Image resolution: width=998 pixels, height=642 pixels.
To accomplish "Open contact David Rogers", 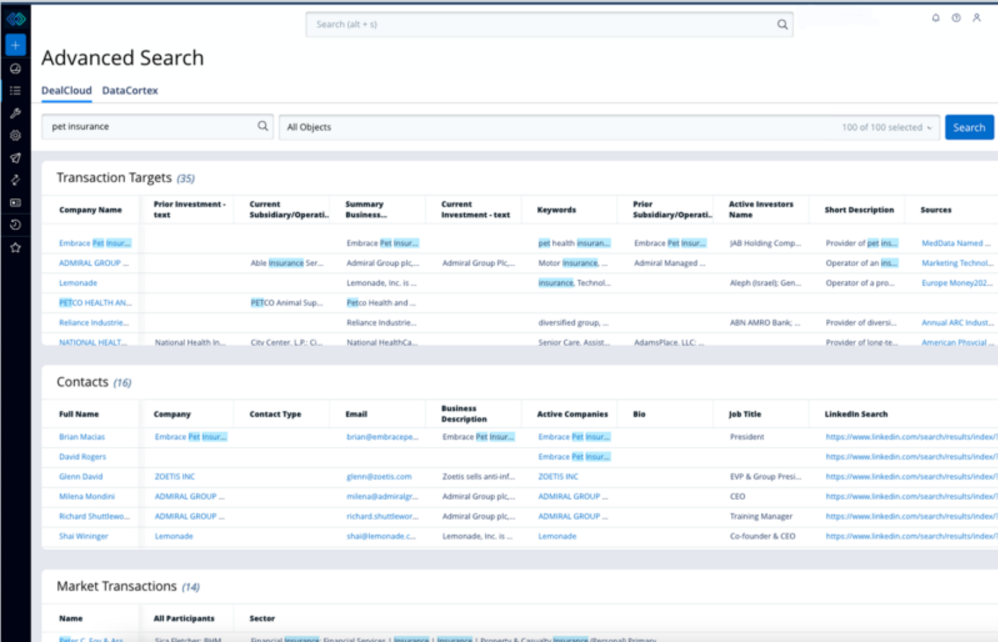I will click(82, 456).
